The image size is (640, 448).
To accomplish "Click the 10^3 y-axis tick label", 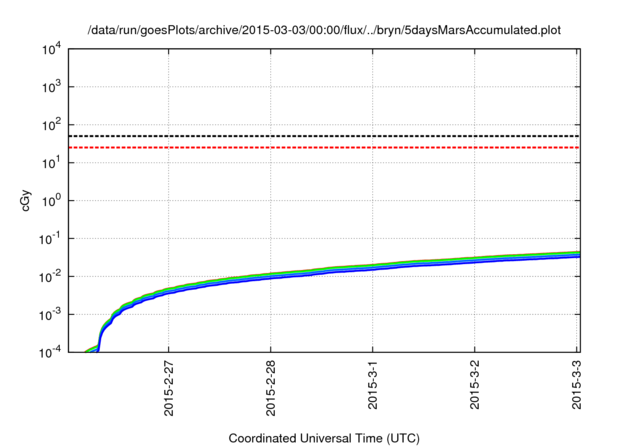I will point(51,88).
